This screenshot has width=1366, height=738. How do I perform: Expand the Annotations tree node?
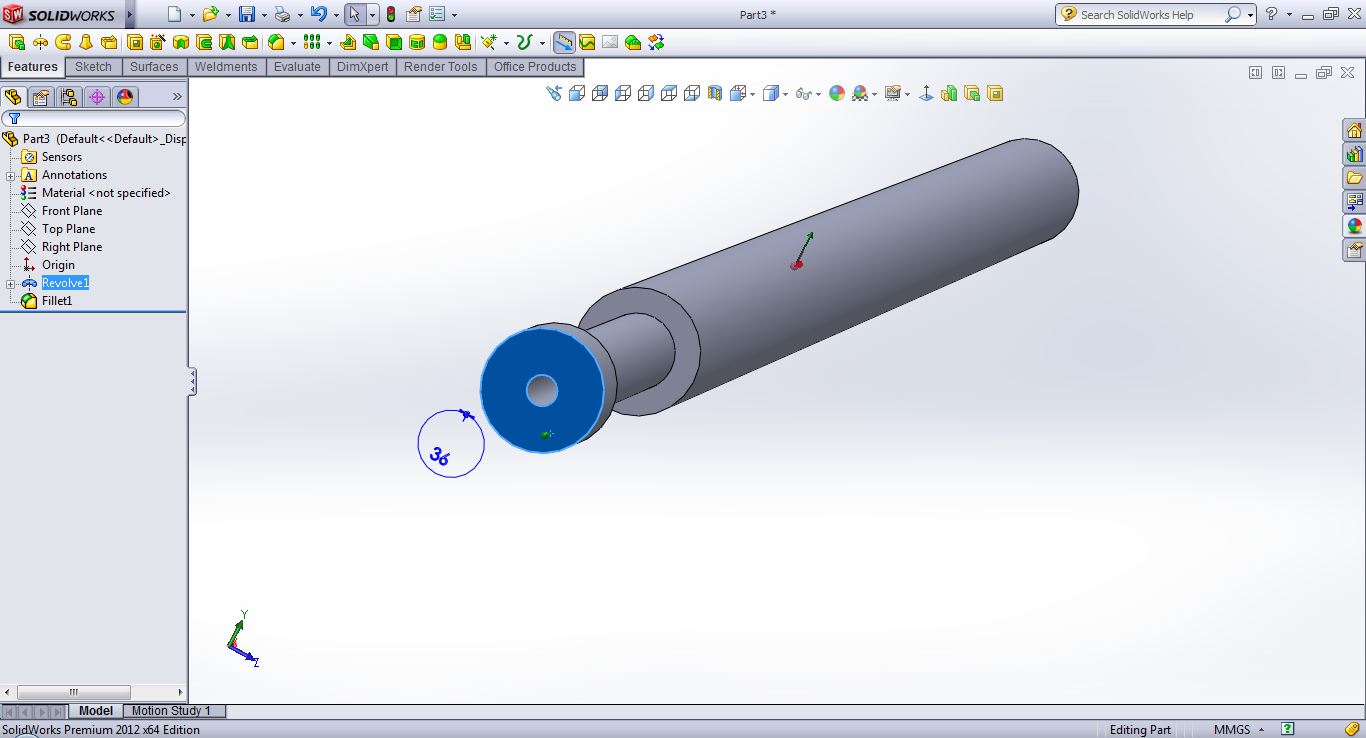[10, 176]
